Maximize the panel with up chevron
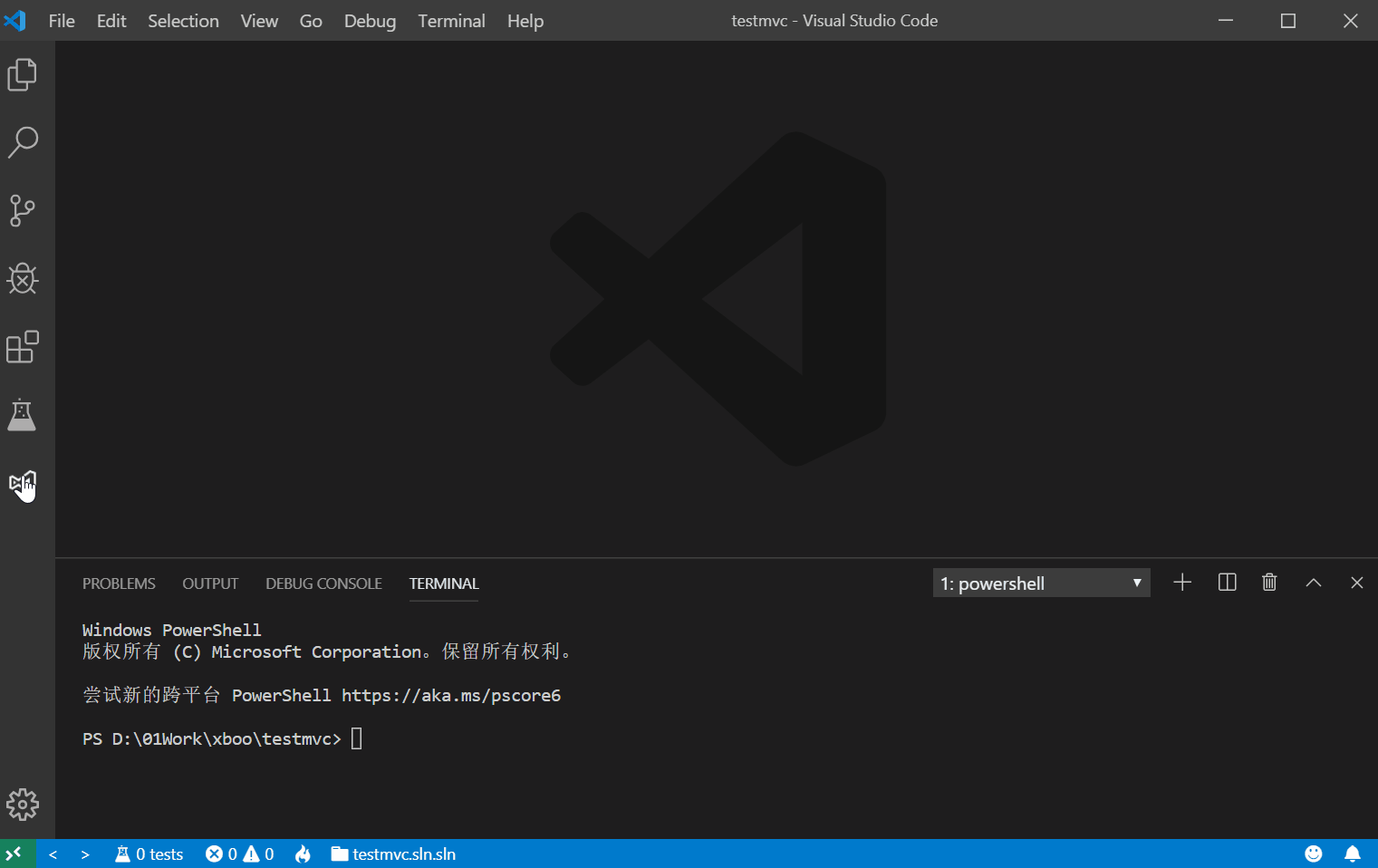 click(1314, 583)
